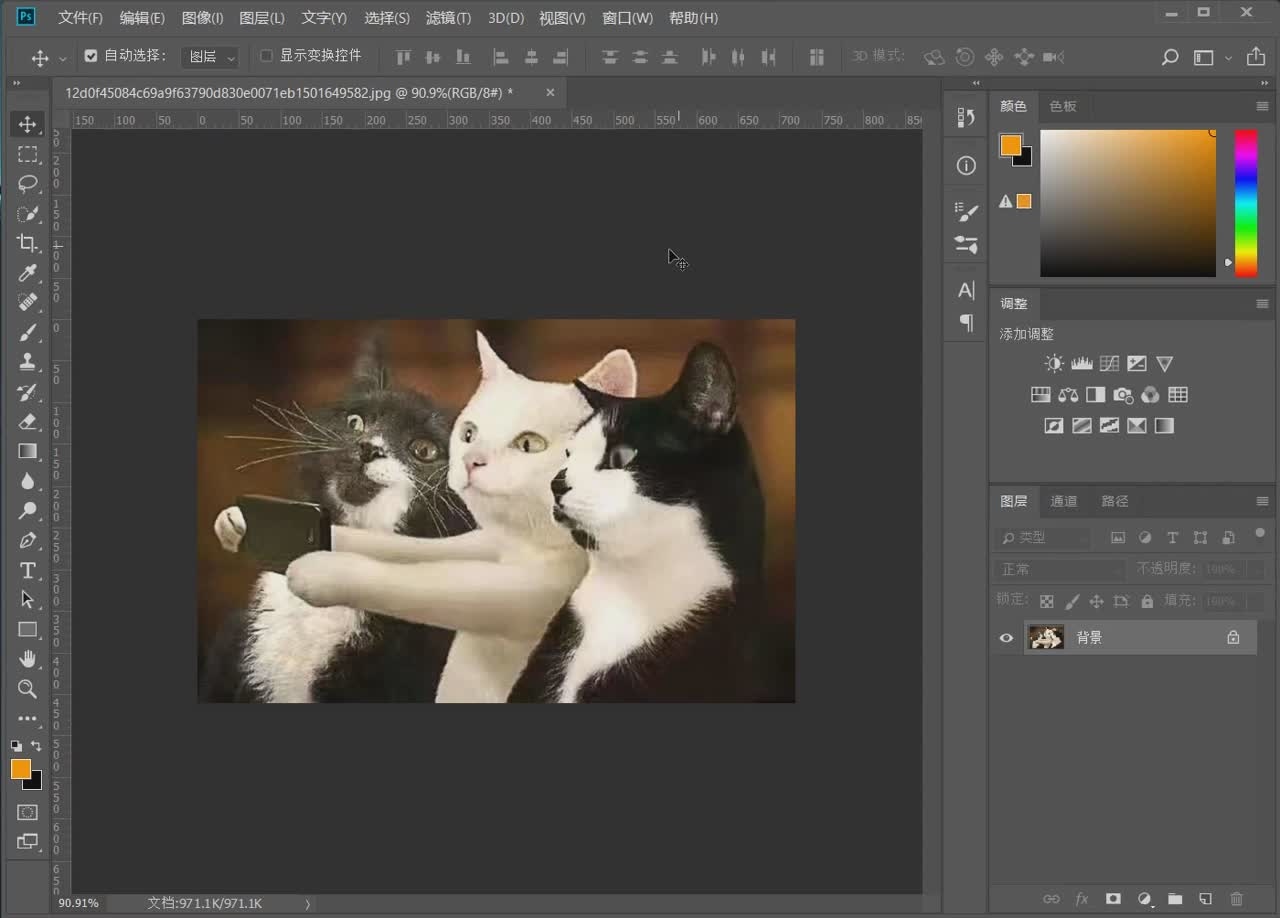
Task: Open the 窗口(W) menu
Action: (x=627, y=18)
